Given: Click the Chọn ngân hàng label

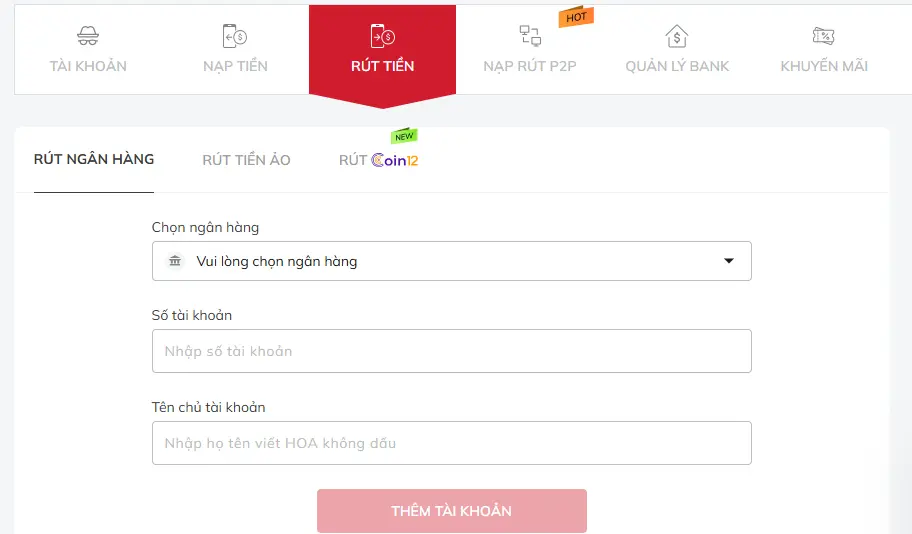Looking at the screenshot, I should [205, 227].
